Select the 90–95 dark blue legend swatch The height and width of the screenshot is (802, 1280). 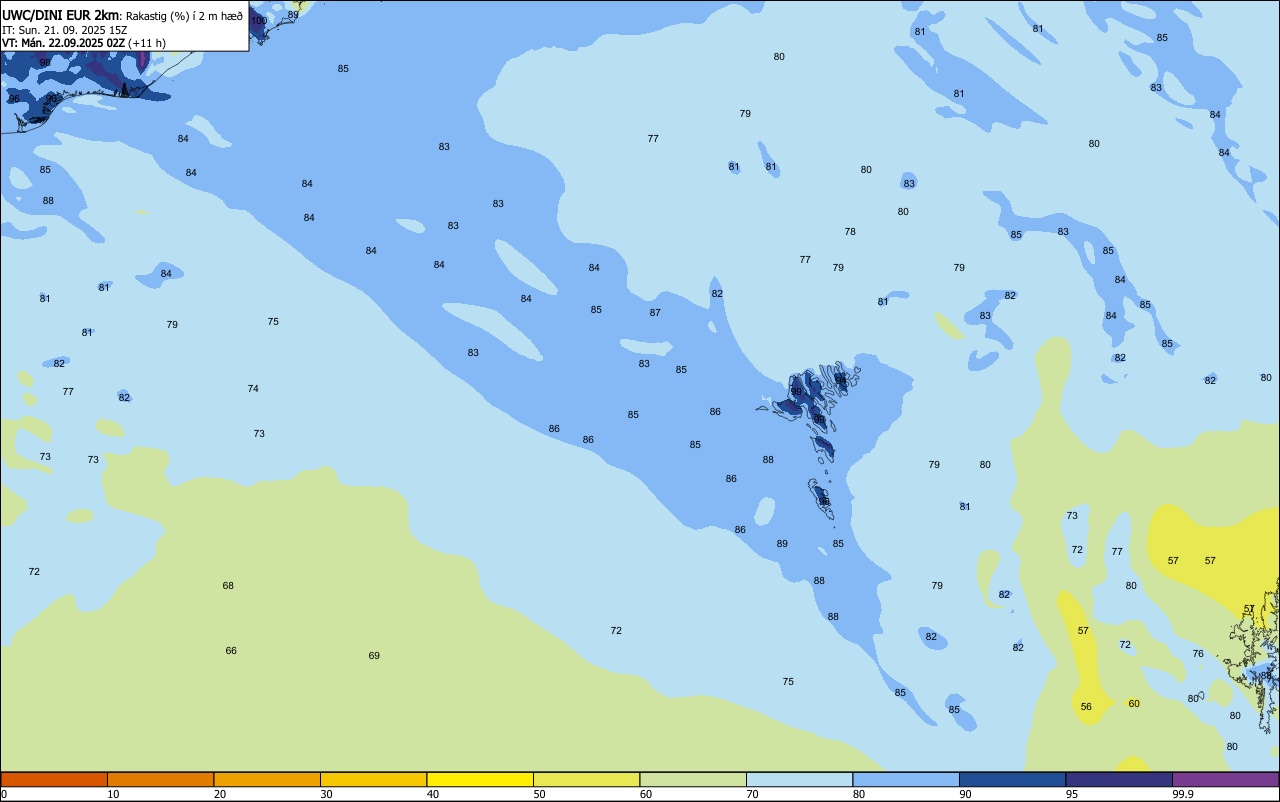[1012, 779]
